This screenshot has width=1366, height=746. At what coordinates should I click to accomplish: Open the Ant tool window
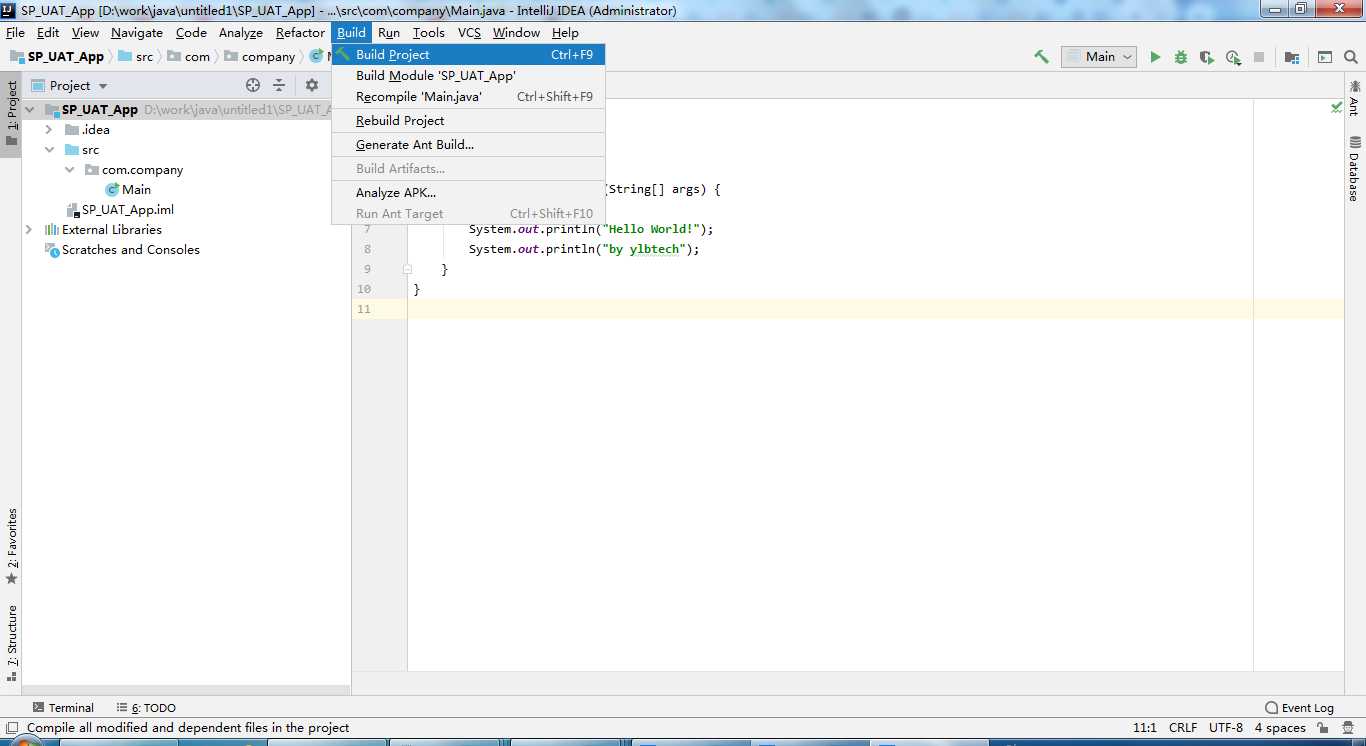1355,98
